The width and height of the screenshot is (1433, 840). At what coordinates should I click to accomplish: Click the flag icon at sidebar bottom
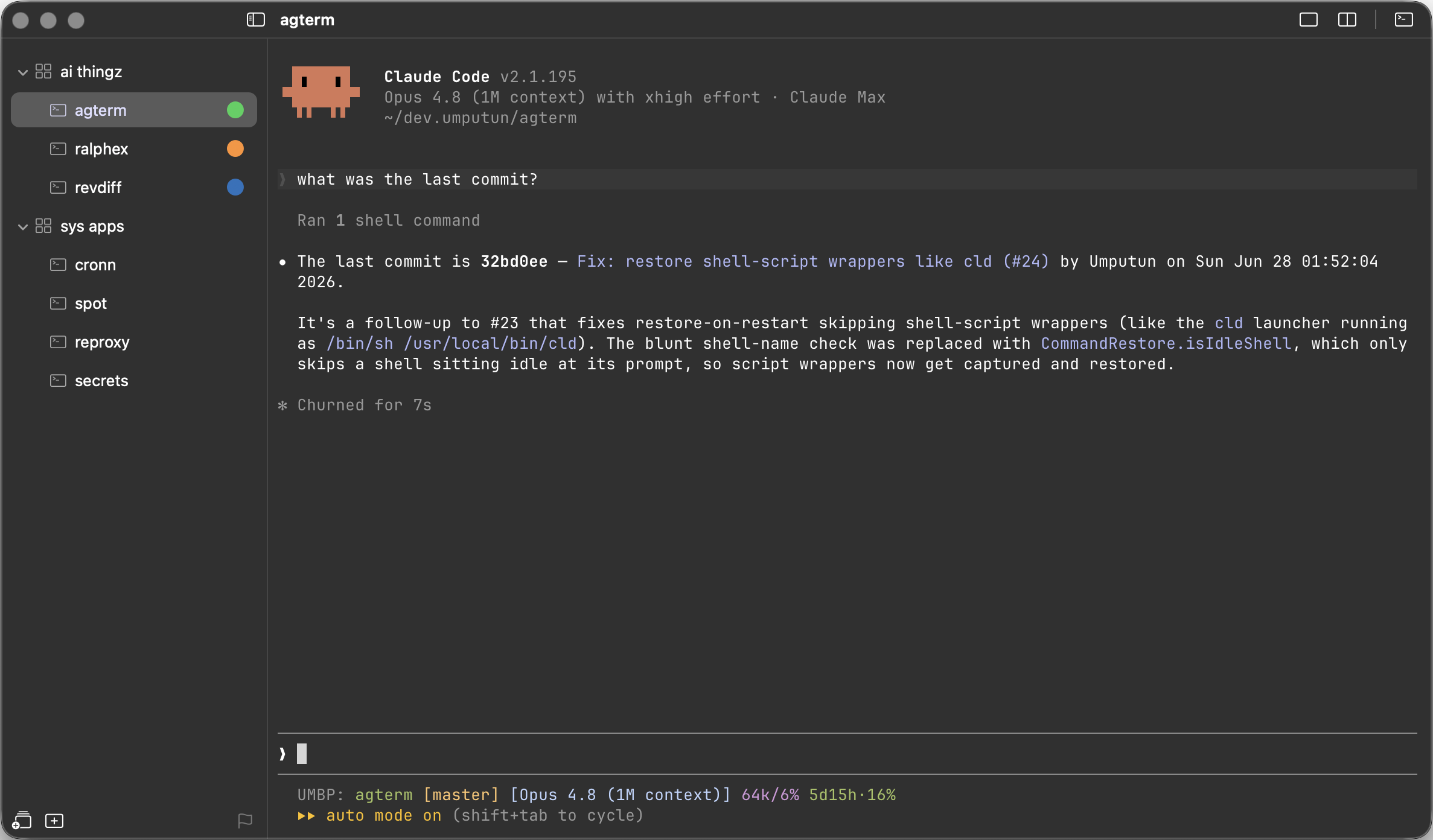pos(245,821)
